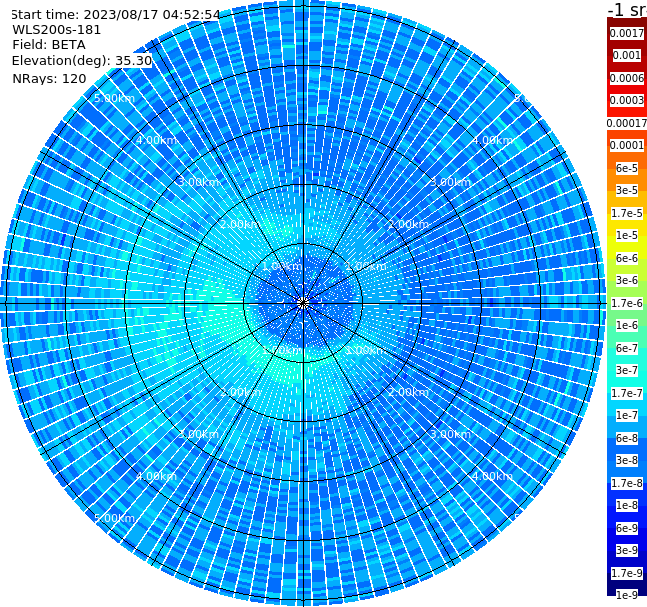The width and height of the screenshot is (647, 607).
Task: Click the 4.00km range label in the lower-right quadrant
Action: click(492, 476)
